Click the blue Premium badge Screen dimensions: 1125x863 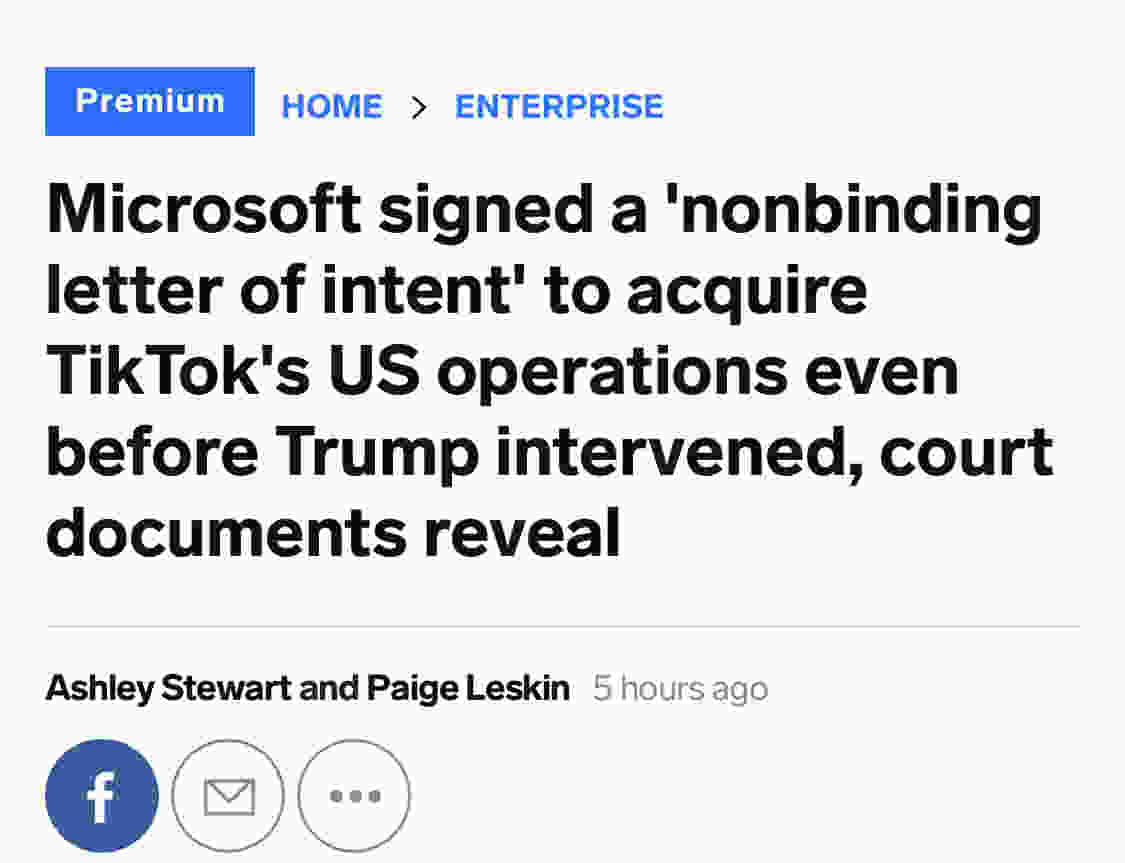pyautogui.click(x=150, y=101)
